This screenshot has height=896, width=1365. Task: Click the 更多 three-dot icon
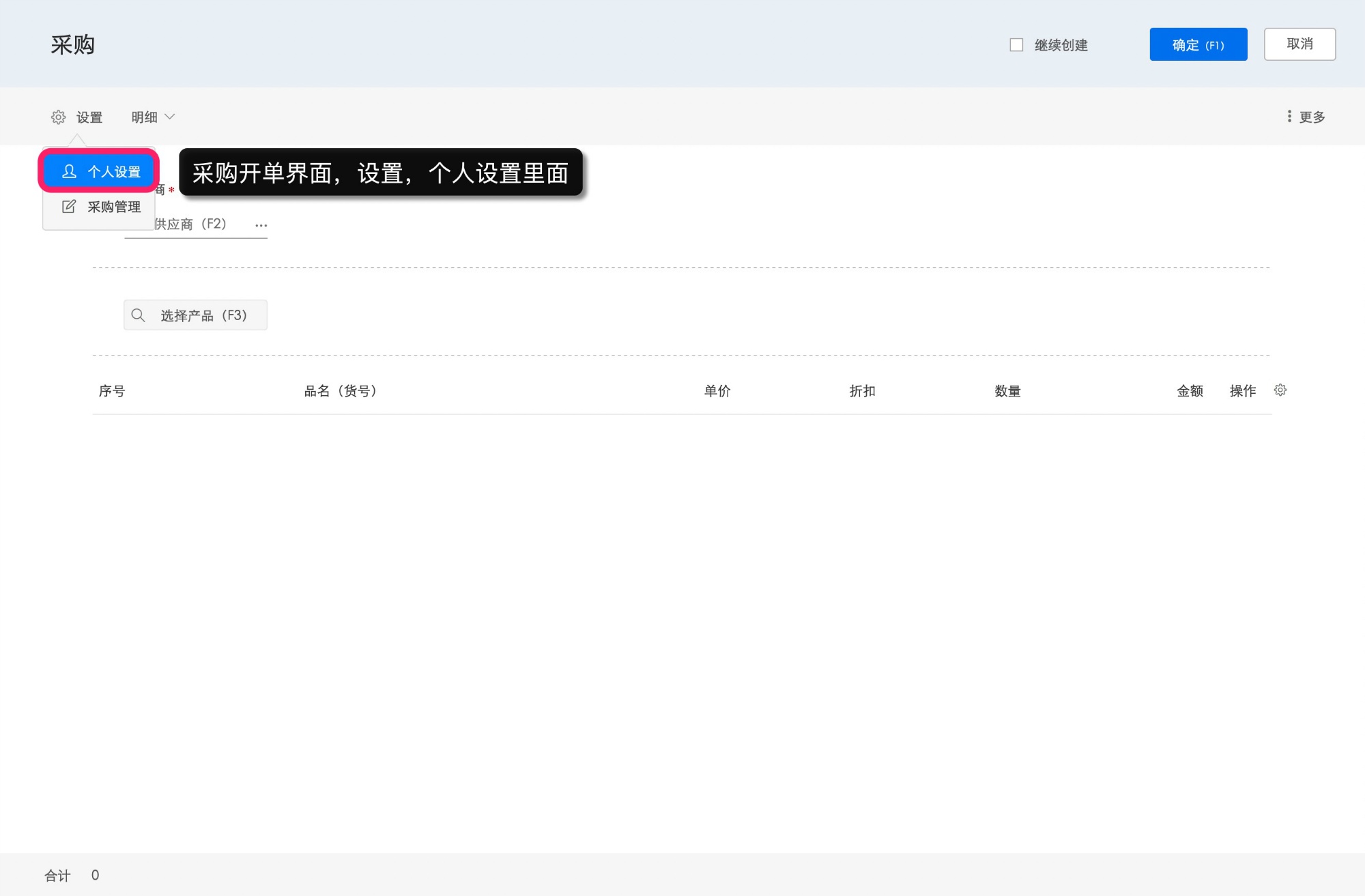1289,117
